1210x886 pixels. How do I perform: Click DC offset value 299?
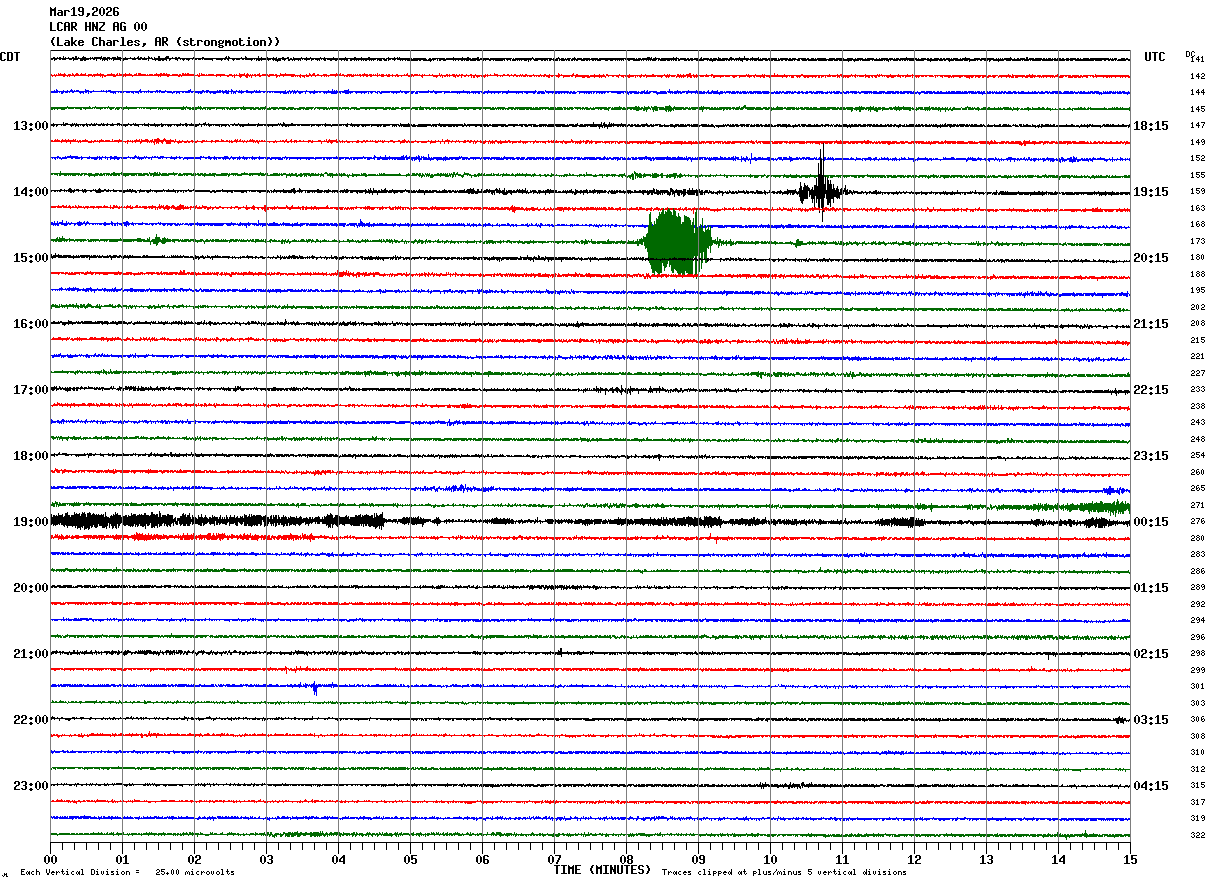pos(1197,670)
